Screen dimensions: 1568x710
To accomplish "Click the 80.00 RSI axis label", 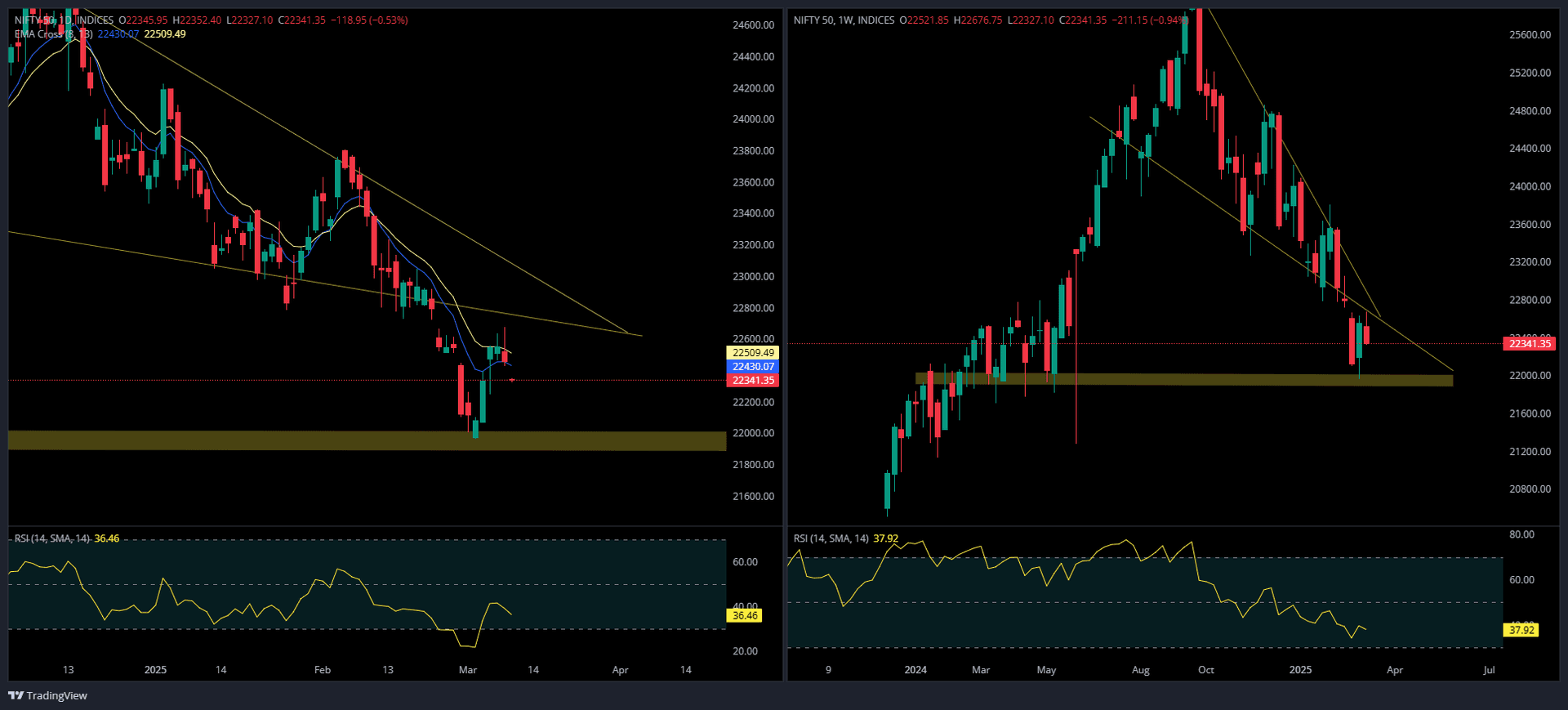I will point(1521,534).
